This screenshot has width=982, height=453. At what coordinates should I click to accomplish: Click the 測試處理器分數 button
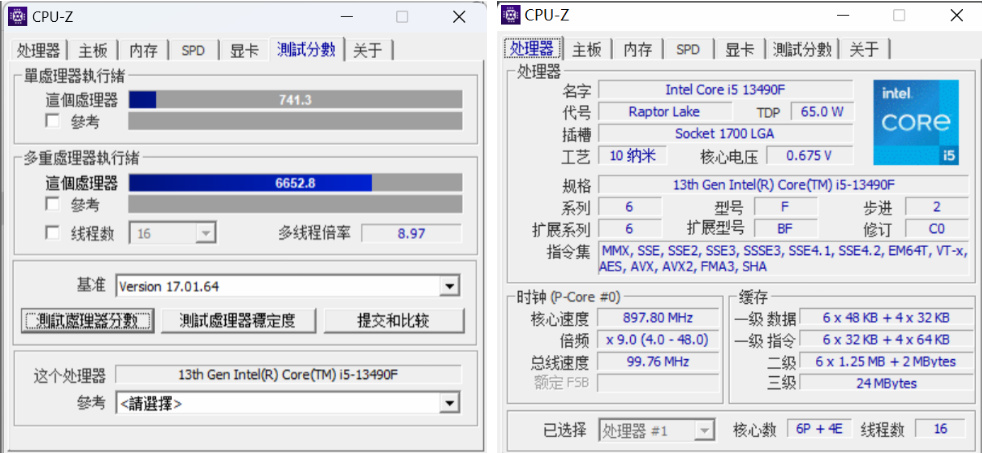(x=87, y=321)
